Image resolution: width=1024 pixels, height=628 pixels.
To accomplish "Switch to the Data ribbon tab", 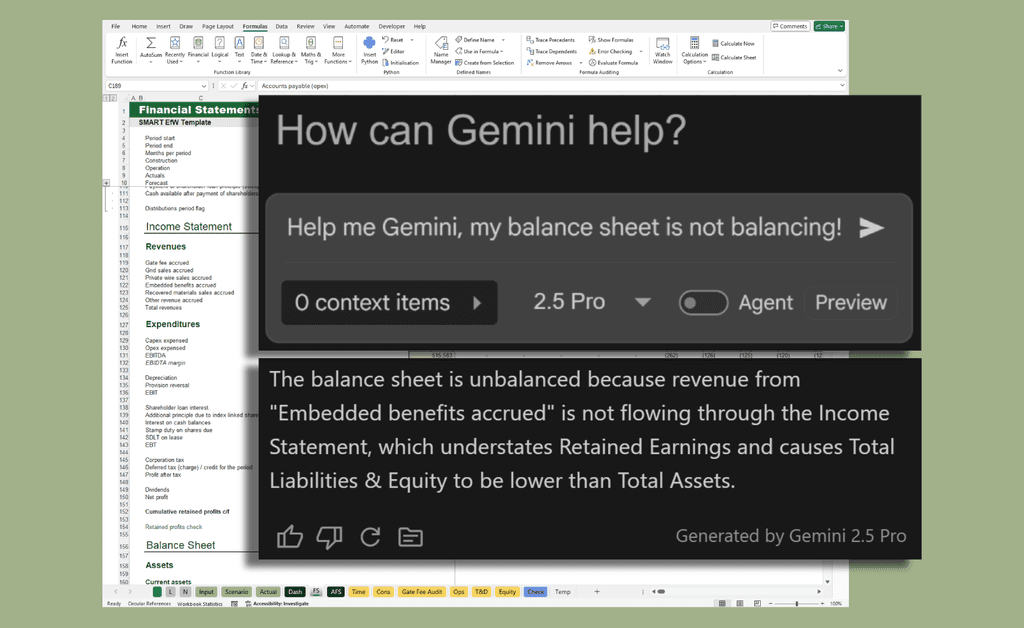I will coord(282,26).
